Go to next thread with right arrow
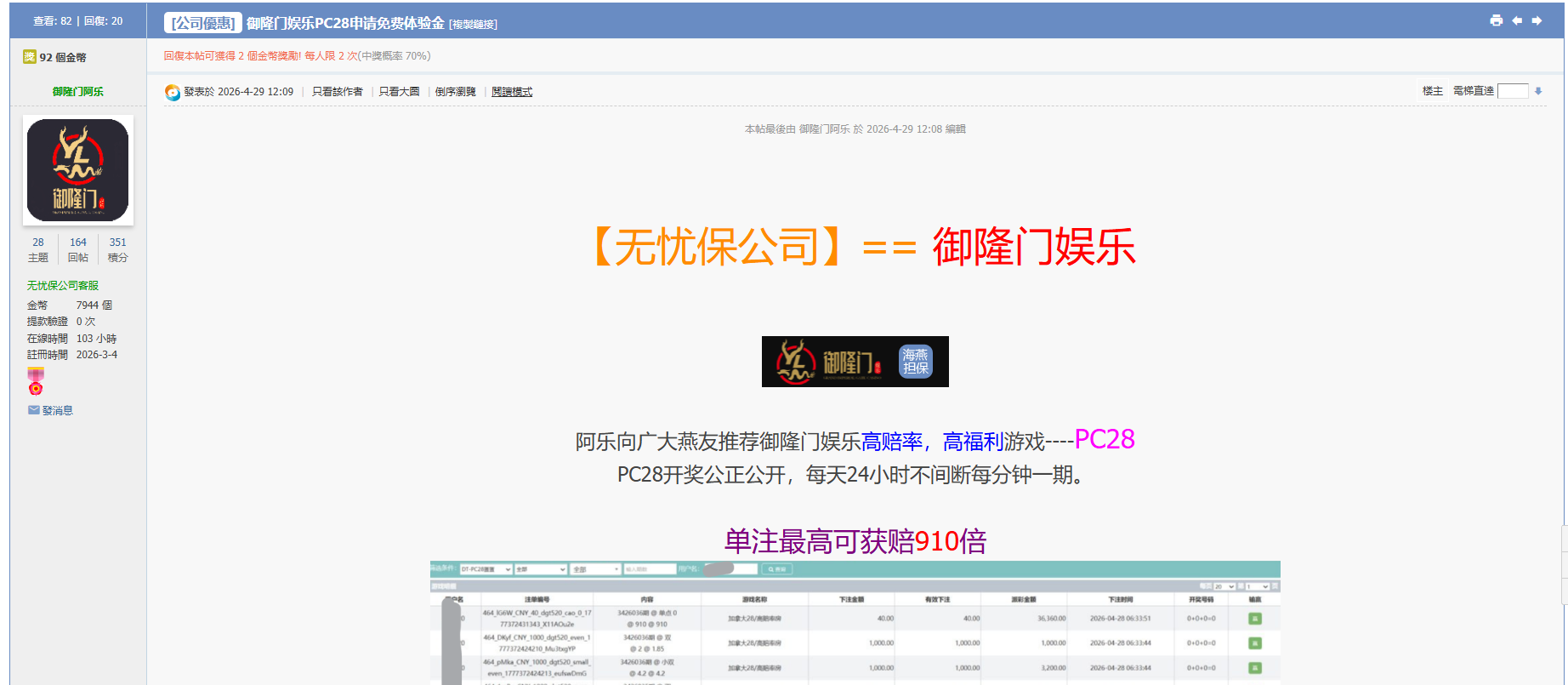The width and height of the screenshot is (1568, 685). (1537, 20)
